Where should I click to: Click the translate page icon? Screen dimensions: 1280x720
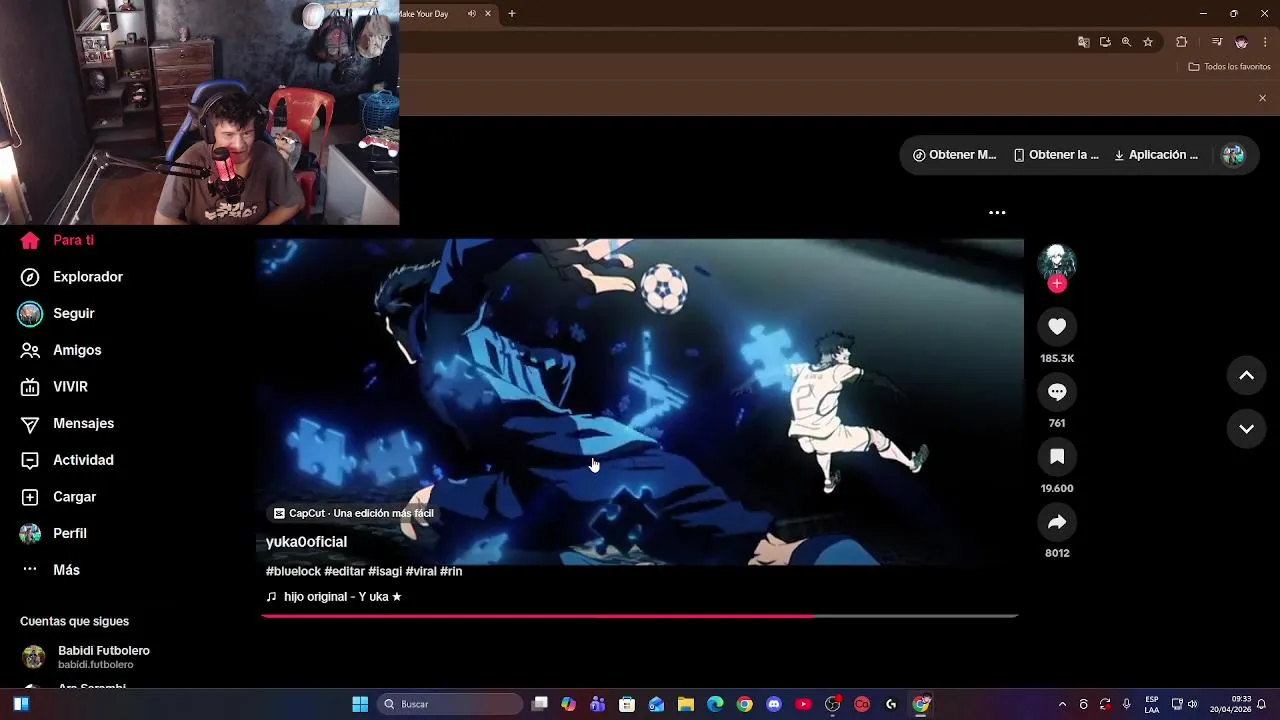[1083, 42]
